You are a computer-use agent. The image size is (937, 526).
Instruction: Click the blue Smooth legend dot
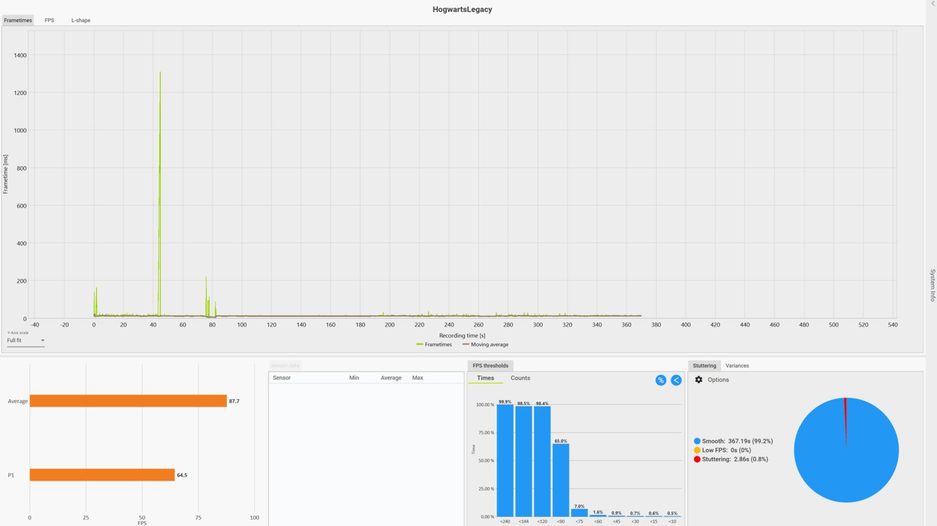697,441
